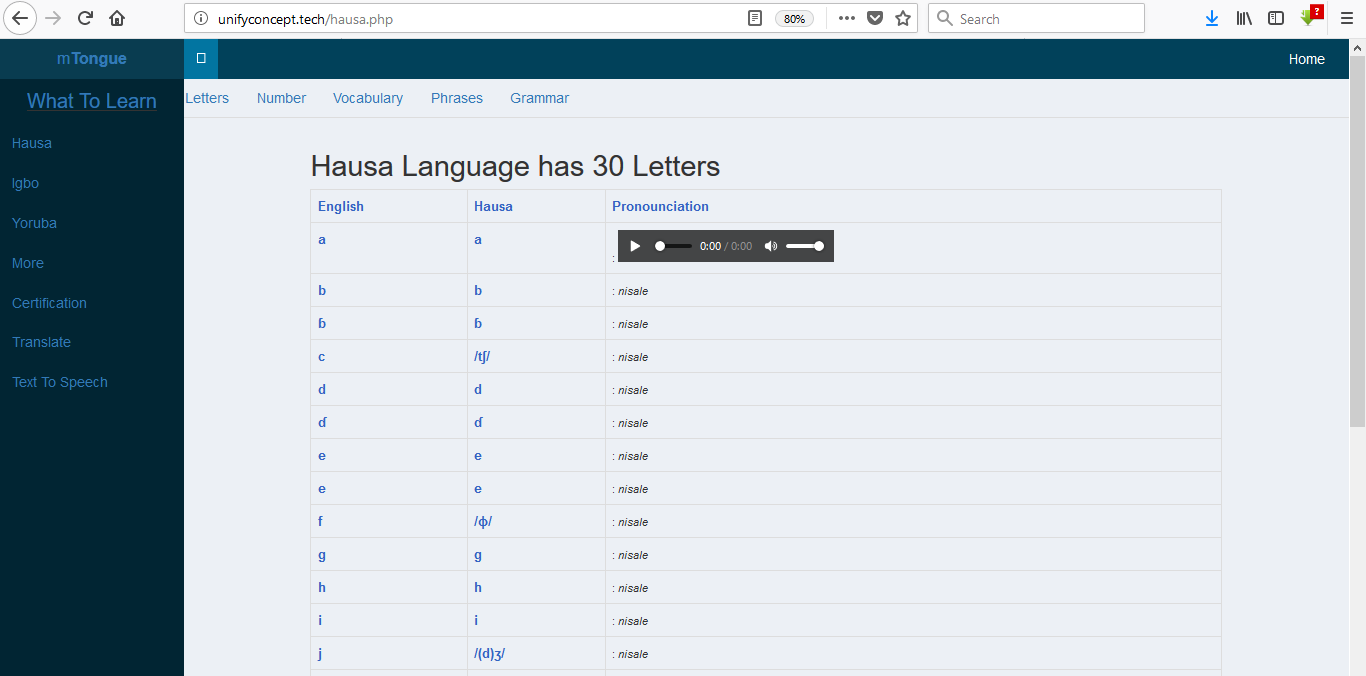
Task: Open the browser home page icon
Action: click(117, 18)
